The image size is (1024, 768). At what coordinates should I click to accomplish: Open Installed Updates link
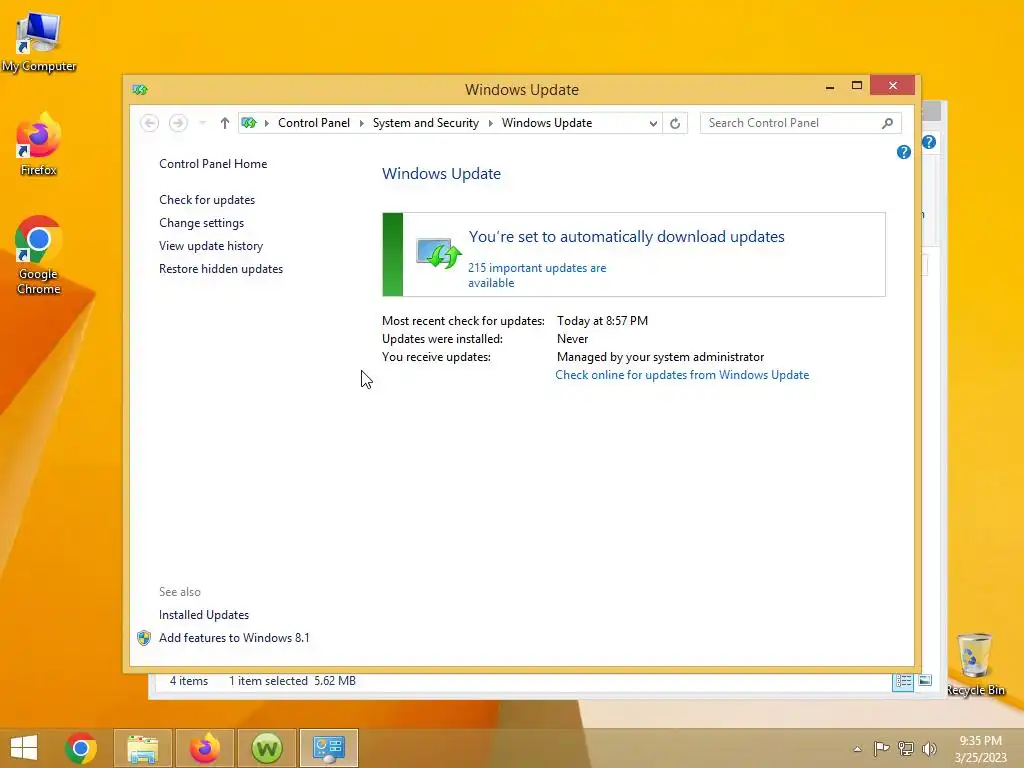coord(204,615)
